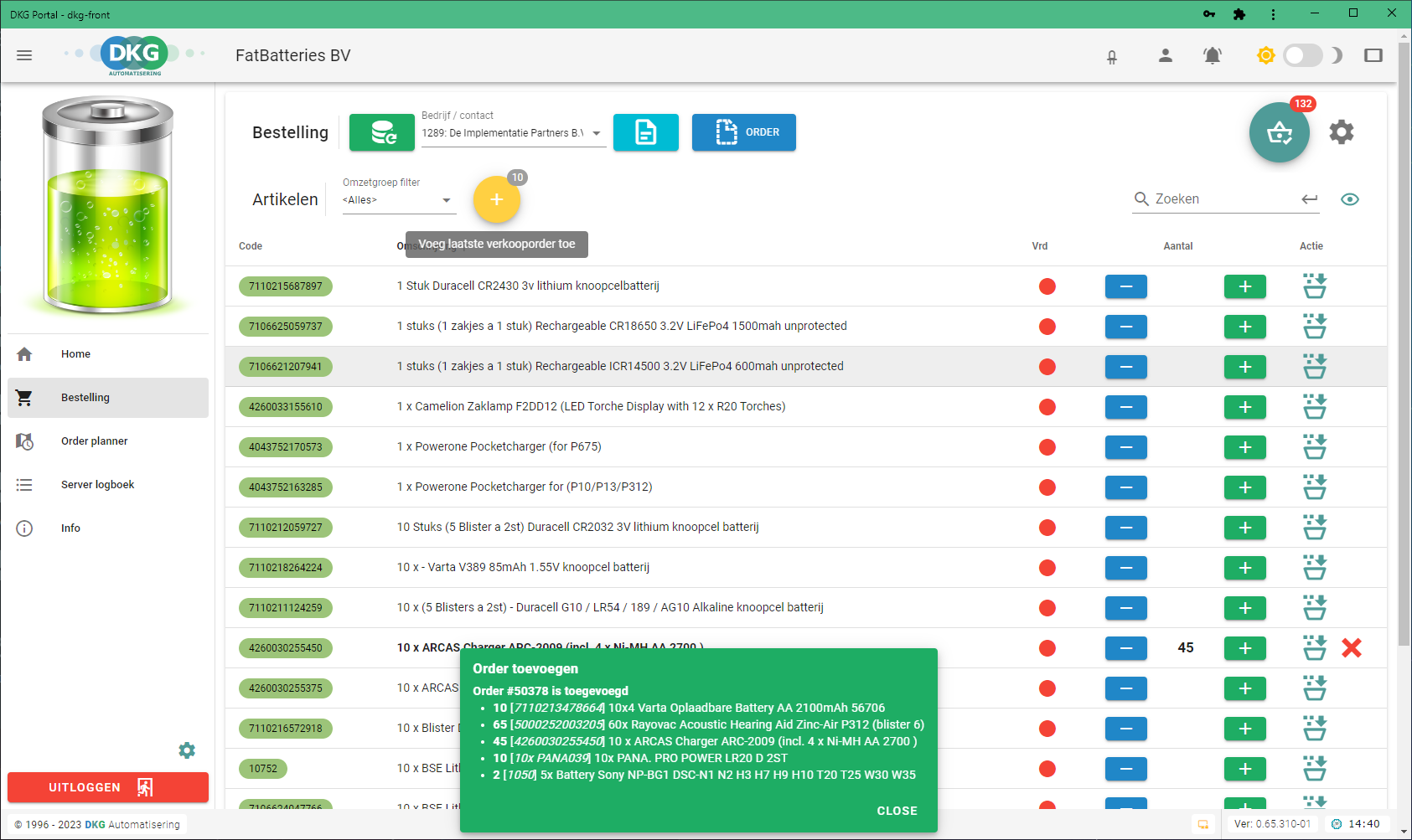
Task: Add Duracell G10 / LR54 item to basket
Action: click(x=1315, y=608)
